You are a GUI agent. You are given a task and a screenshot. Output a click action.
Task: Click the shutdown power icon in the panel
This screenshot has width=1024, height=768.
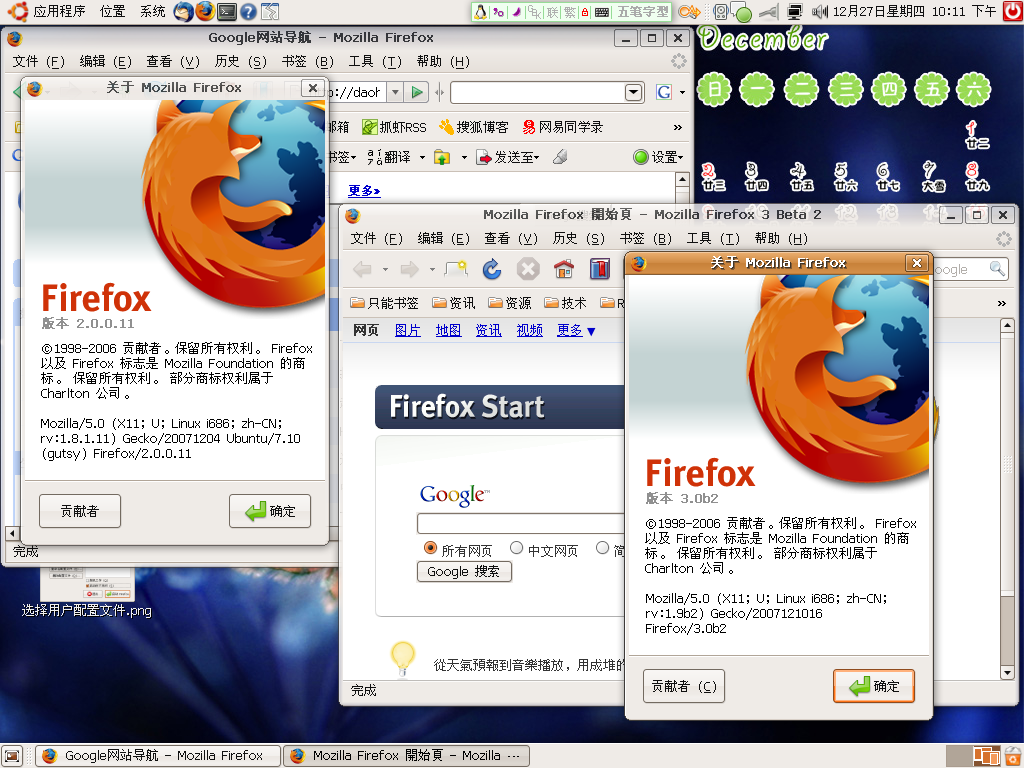[x=1012, y=11]
